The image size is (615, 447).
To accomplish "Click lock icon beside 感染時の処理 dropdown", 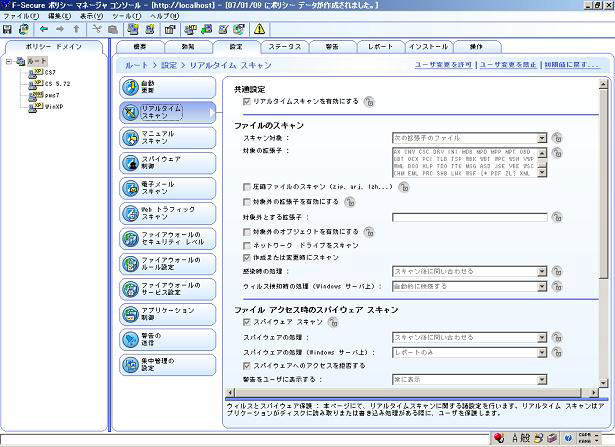I will [x=557, y=271].
